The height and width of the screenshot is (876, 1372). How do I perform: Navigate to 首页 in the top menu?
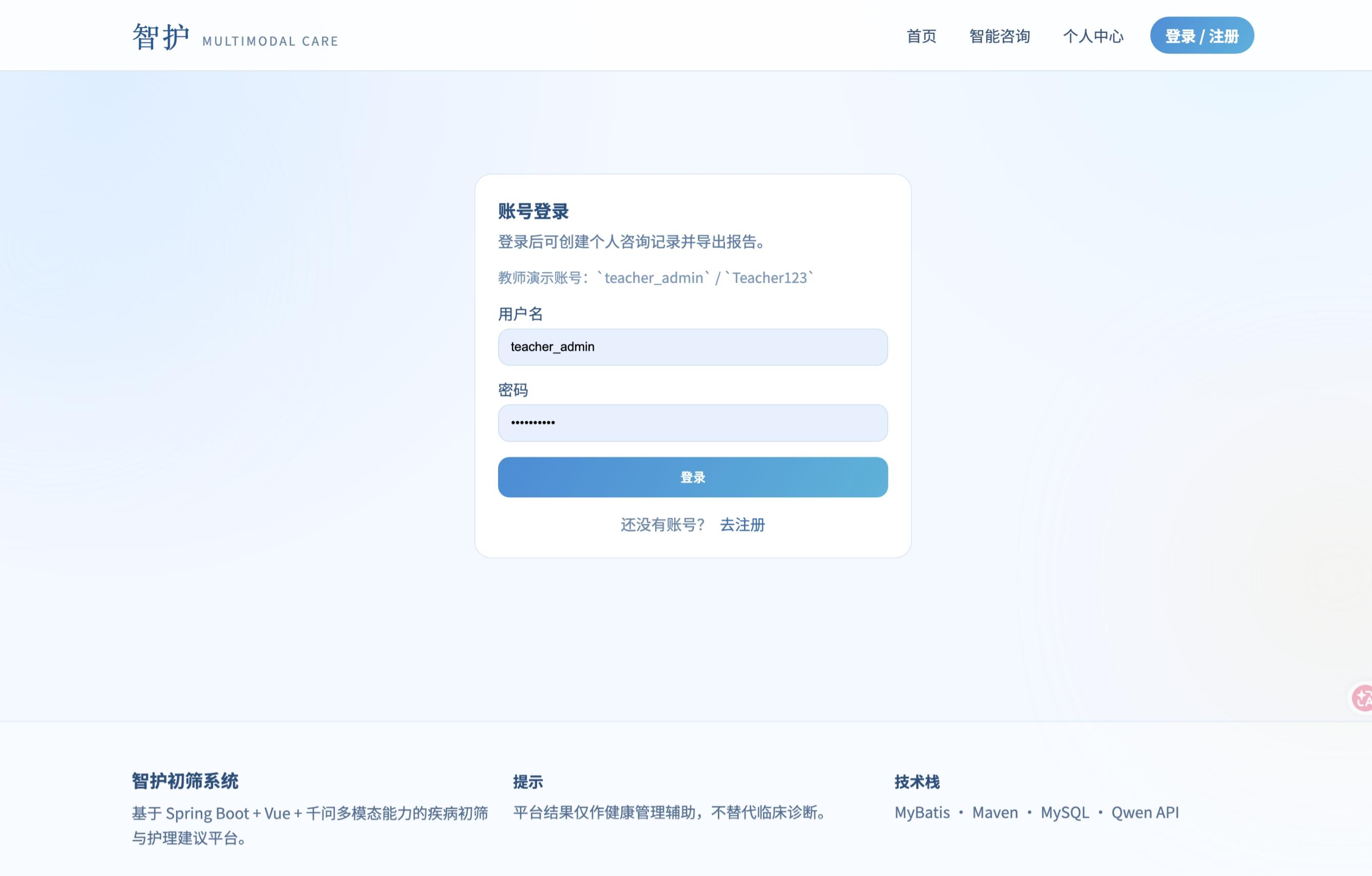(x=921, y=36)
